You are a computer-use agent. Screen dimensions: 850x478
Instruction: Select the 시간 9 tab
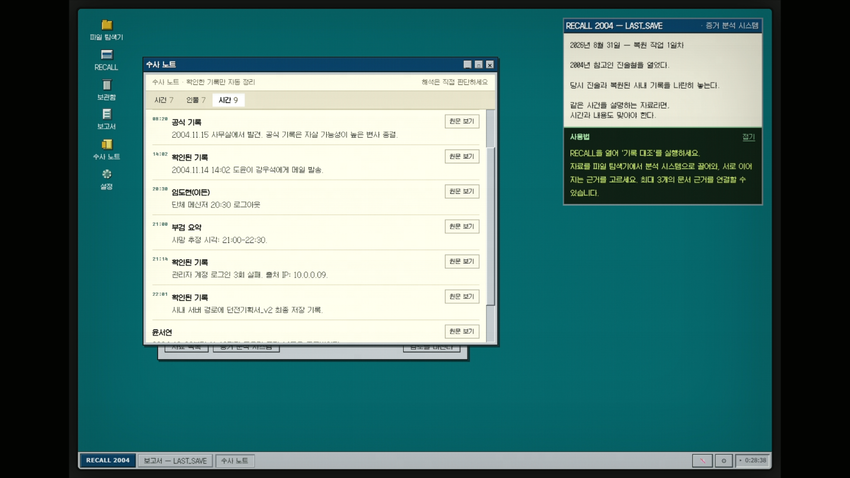tap(228, 100)
